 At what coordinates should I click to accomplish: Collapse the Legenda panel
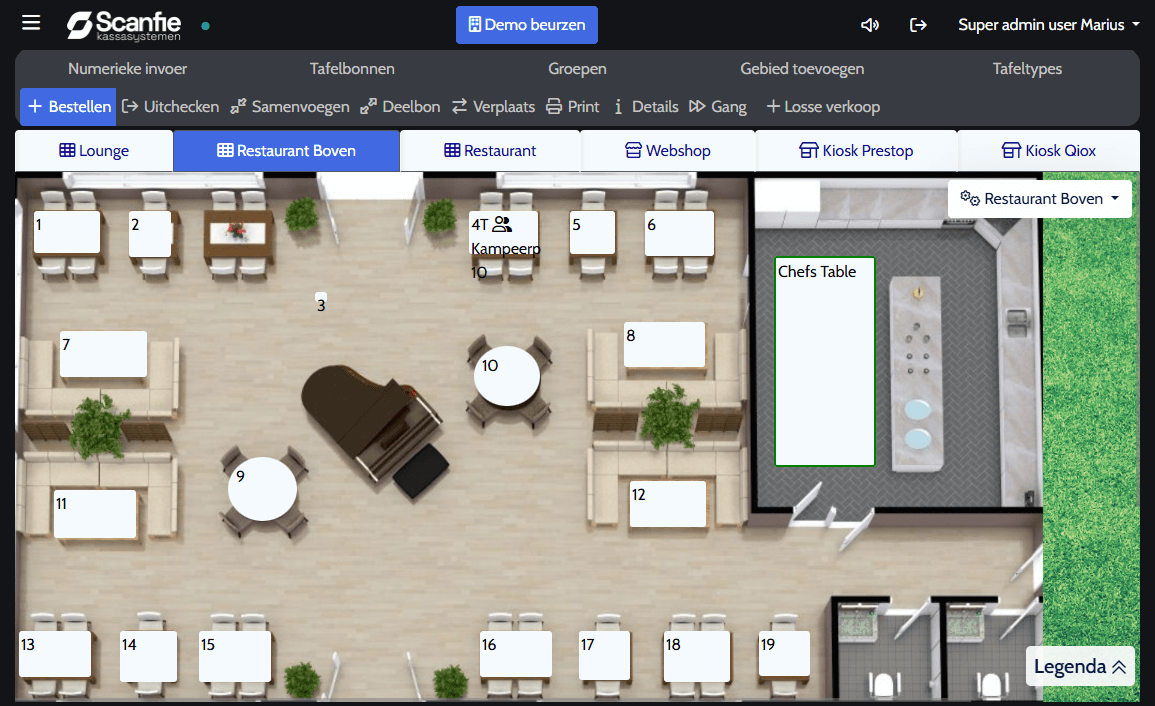tap(1080, 666)
